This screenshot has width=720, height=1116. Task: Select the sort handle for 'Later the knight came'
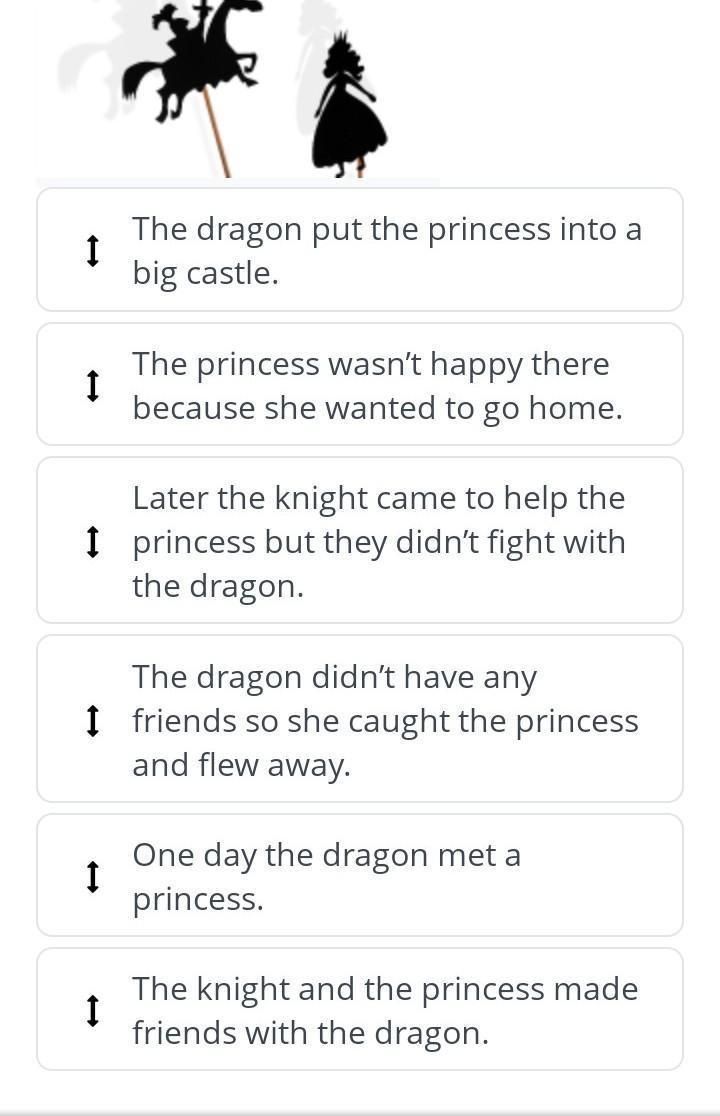pyautogui.click(x=92, y=541)
